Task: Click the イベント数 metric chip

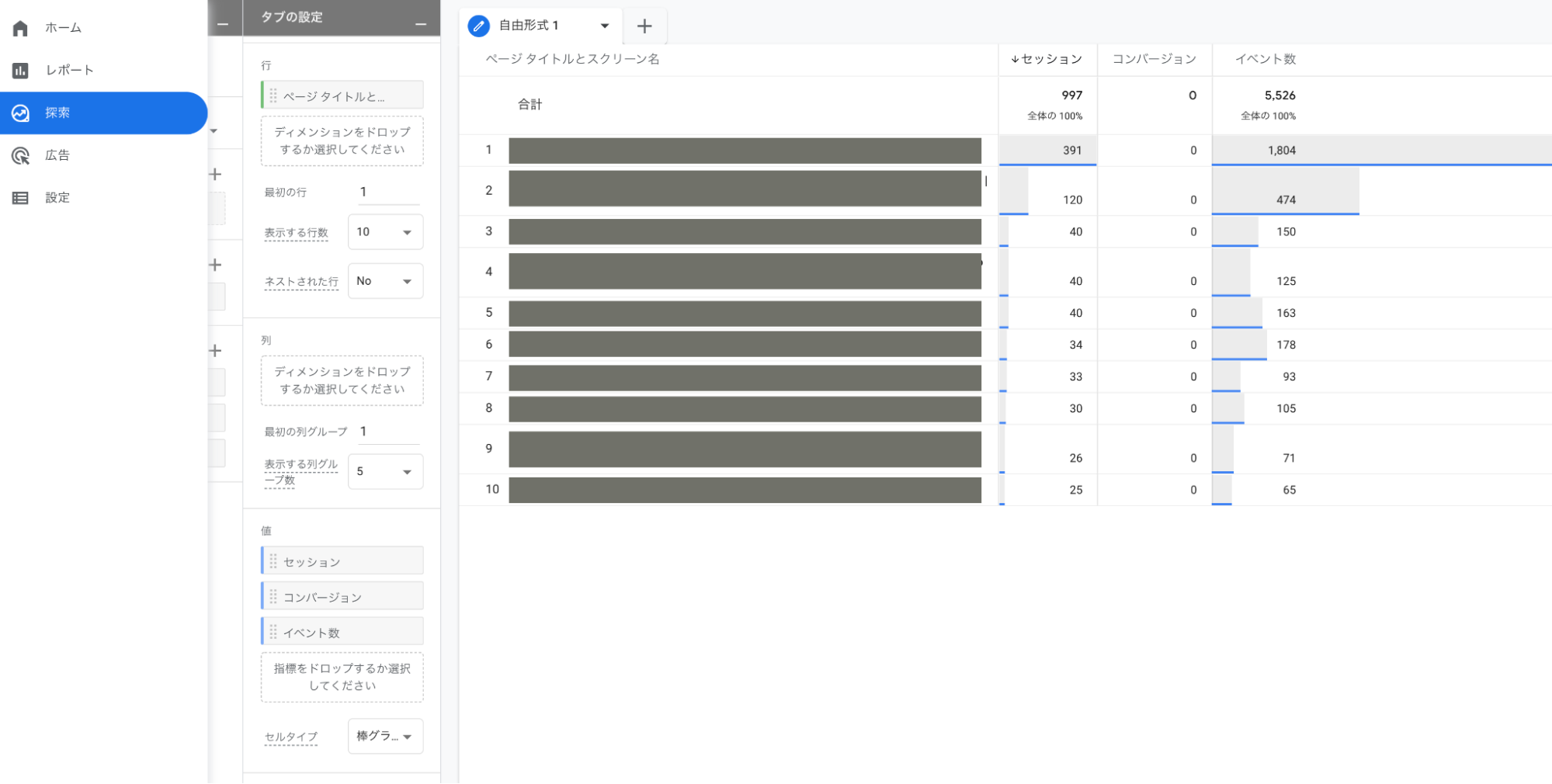Action: pos(342,633)
